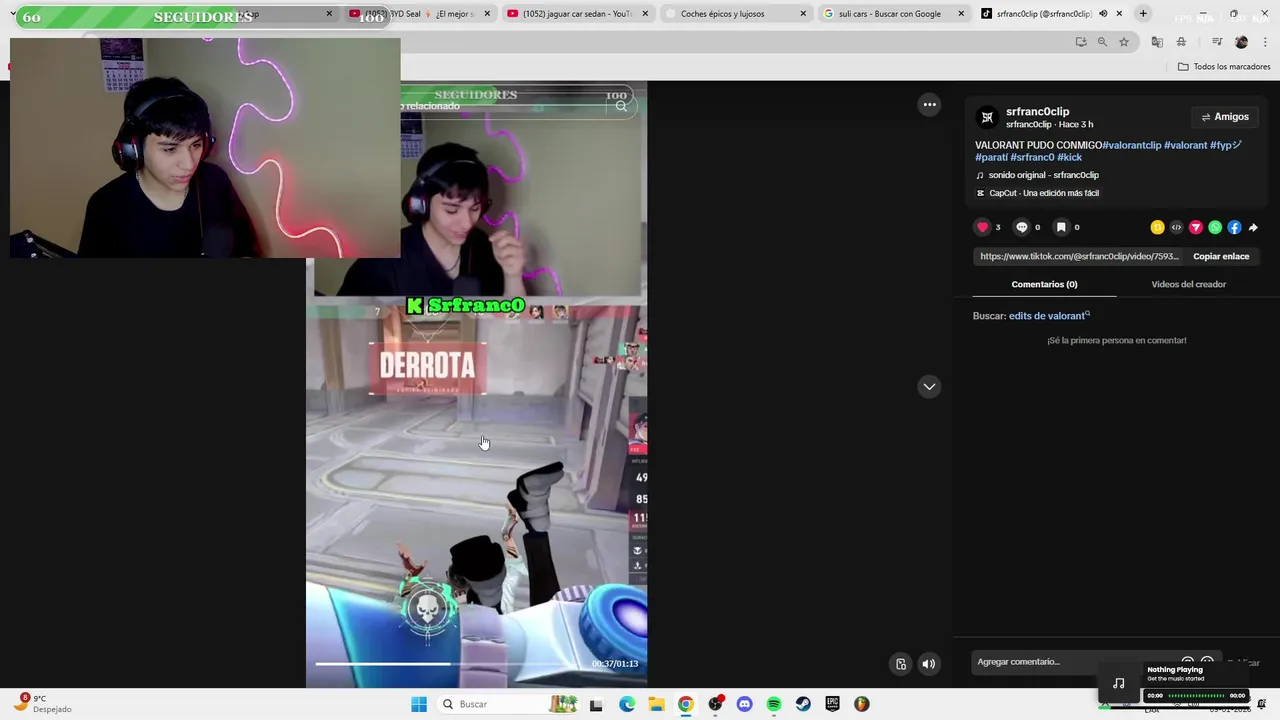Open the three-dot video options menu
The height and width of the screenshot is (720, 1280).
929,104
